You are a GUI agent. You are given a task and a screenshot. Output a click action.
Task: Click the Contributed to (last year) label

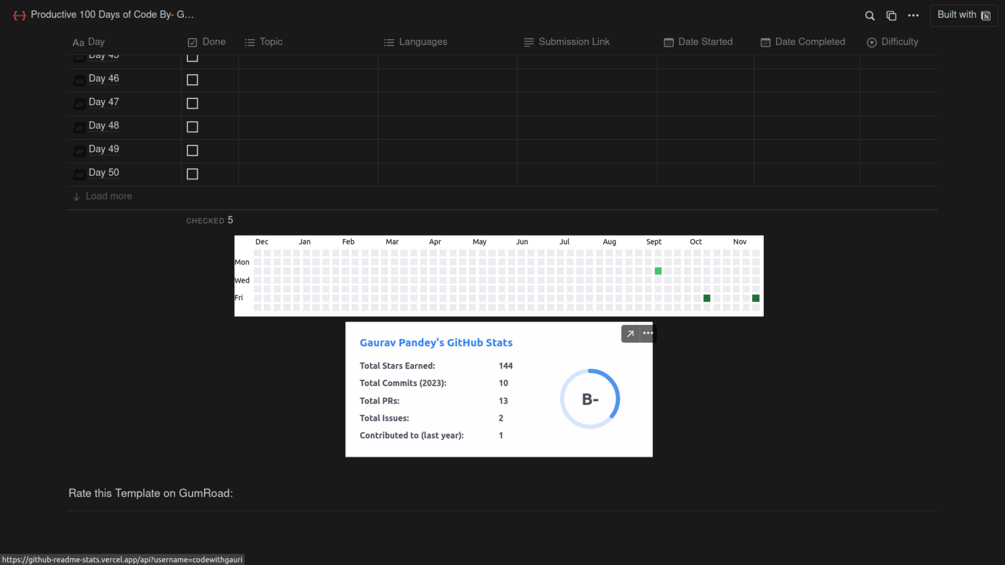pyautogui.click(x=411, y=436)
